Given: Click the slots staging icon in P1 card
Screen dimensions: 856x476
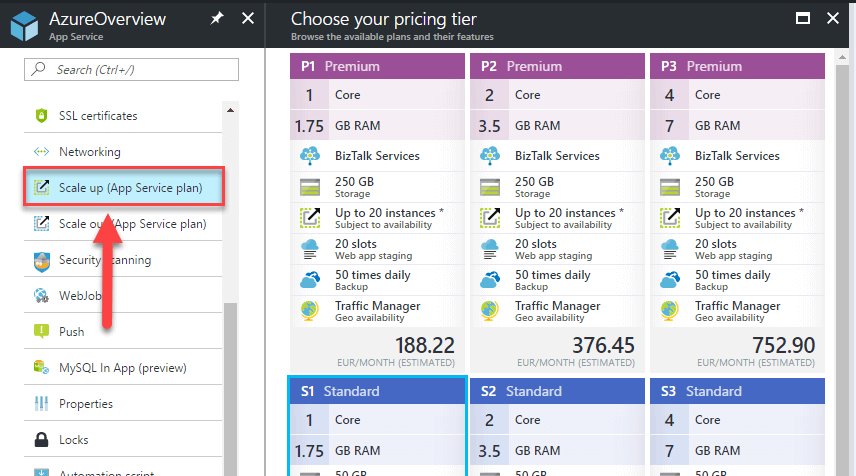Looking at the screenshot, I should (x=310, y=249).
